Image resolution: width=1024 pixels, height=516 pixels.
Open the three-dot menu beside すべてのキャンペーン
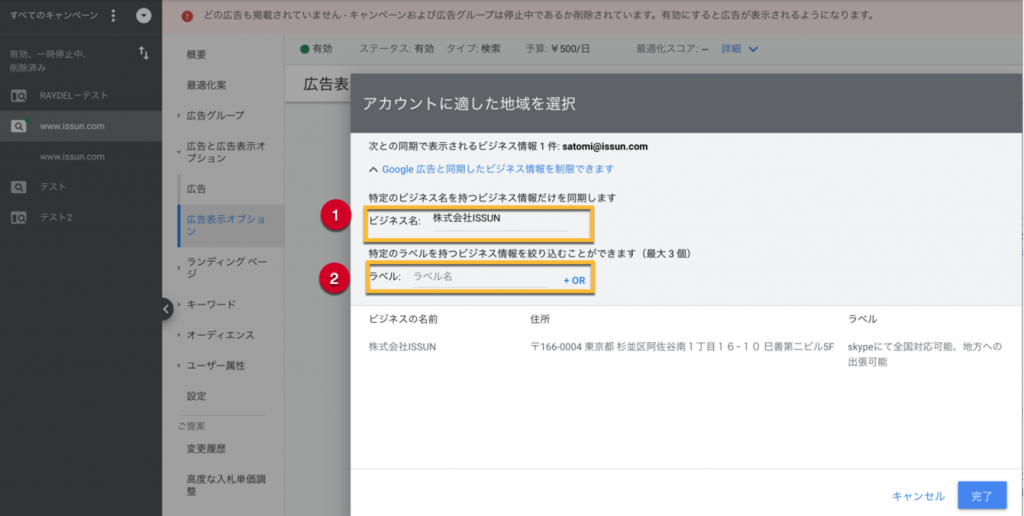tap(114, 16)
